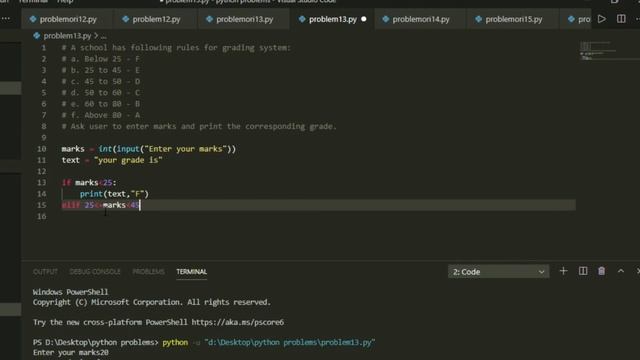This screenshot has width=640, height=360.
Task: Split the terminal panel
Action: point(583,271)
